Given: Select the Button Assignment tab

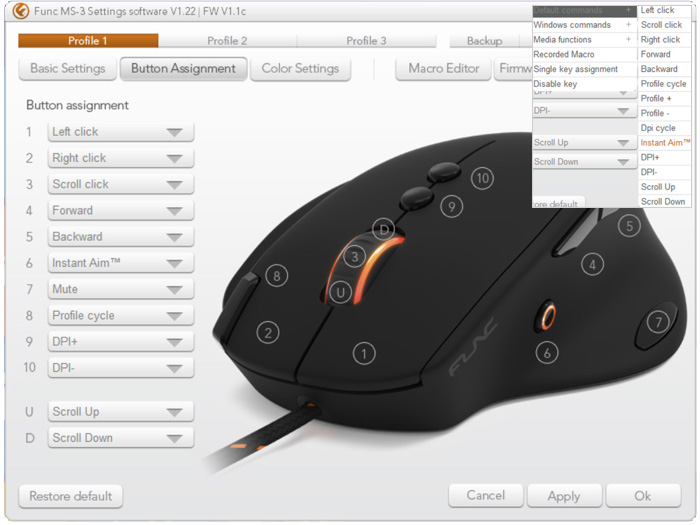Looking at the screenshot, I should point(183,69).
